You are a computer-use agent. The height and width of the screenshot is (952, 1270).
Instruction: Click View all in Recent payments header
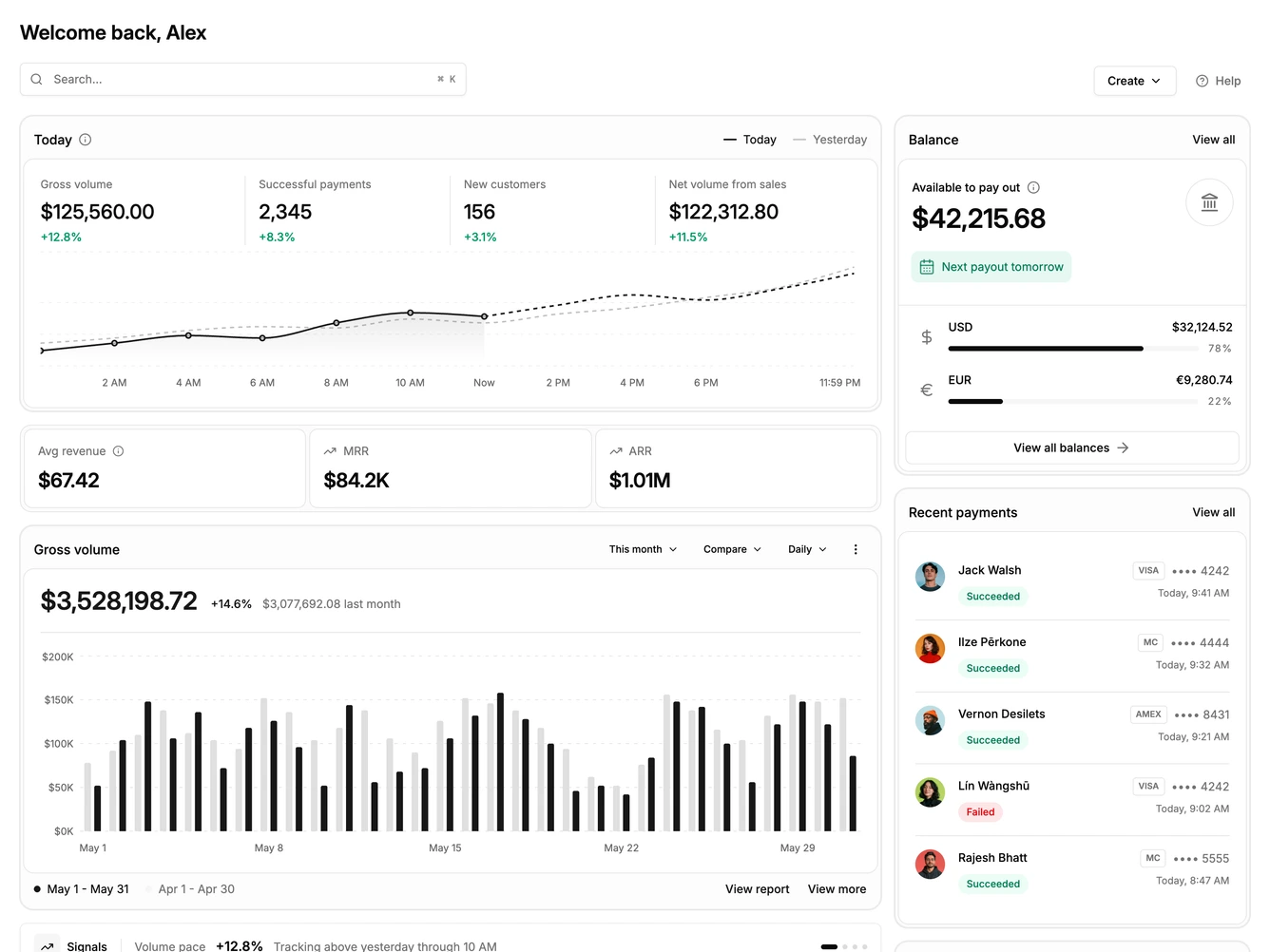click(1214, 512)
